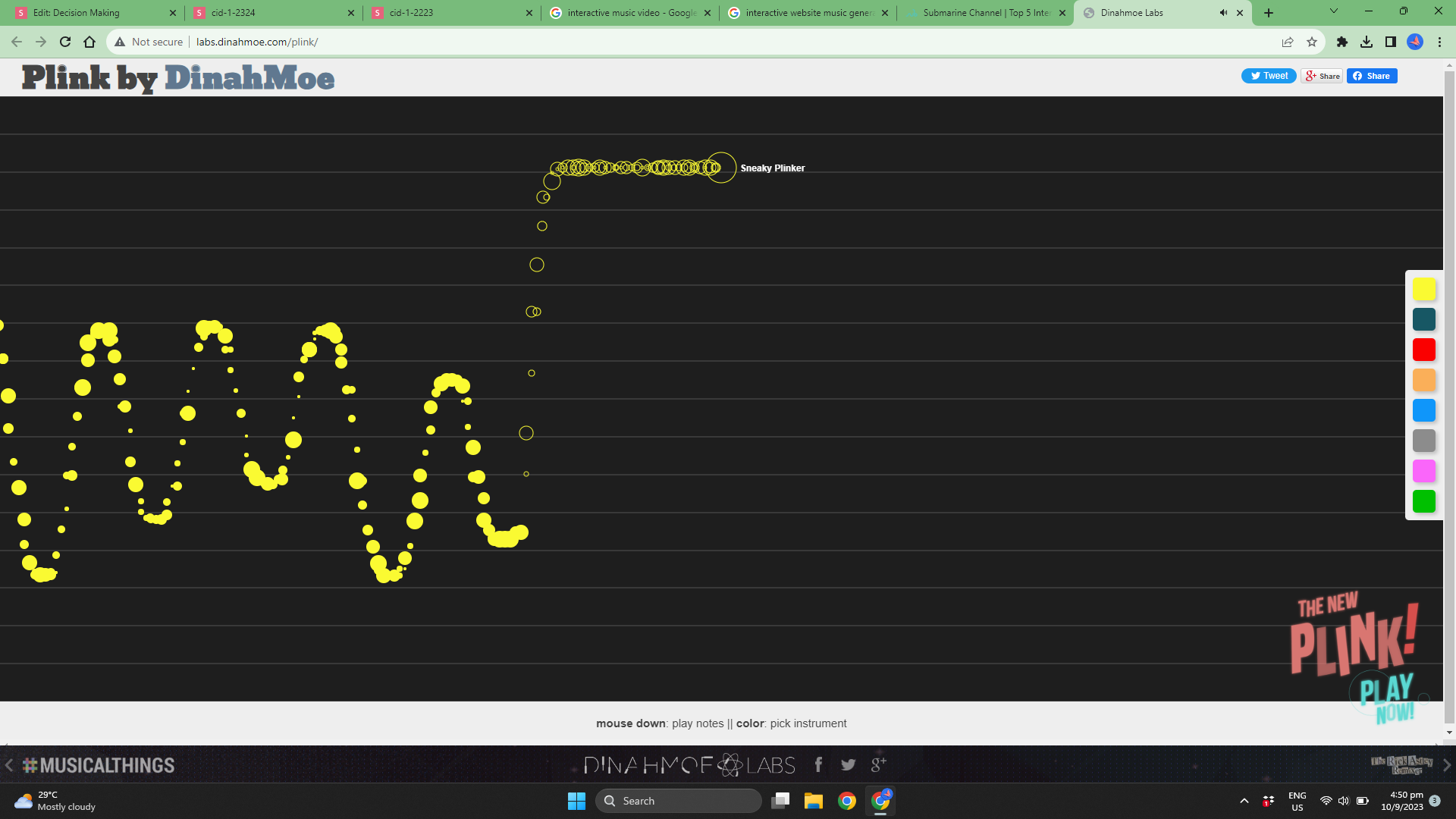Expand the tab search dropdown arrow
Image resolution: width=1456 pixels, height=819 pixels.
point(1333,11)
